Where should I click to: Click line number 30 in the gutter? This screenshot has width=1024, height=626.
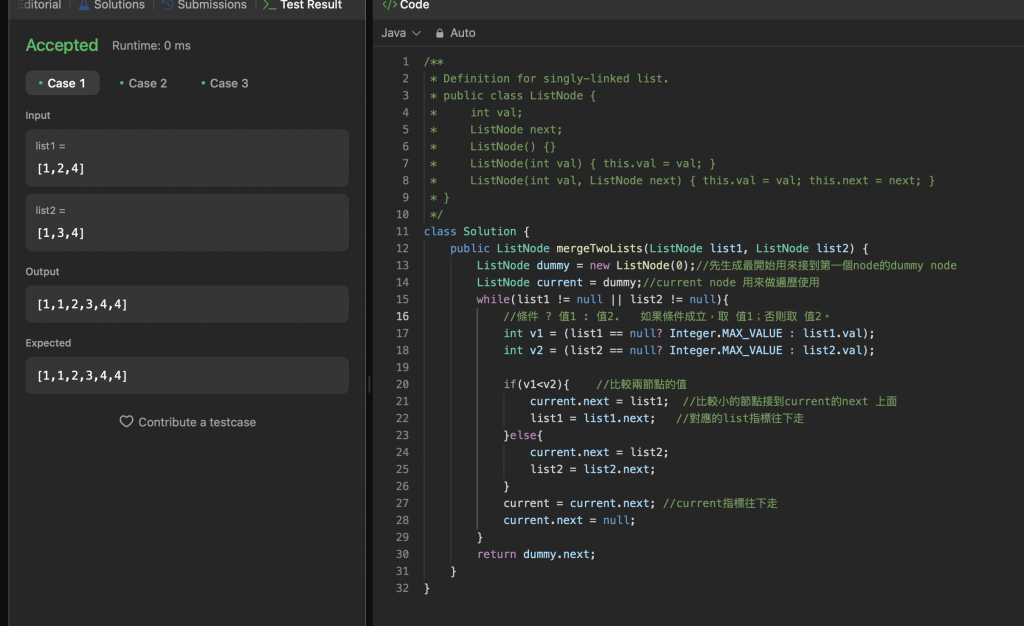click(402, 554)
